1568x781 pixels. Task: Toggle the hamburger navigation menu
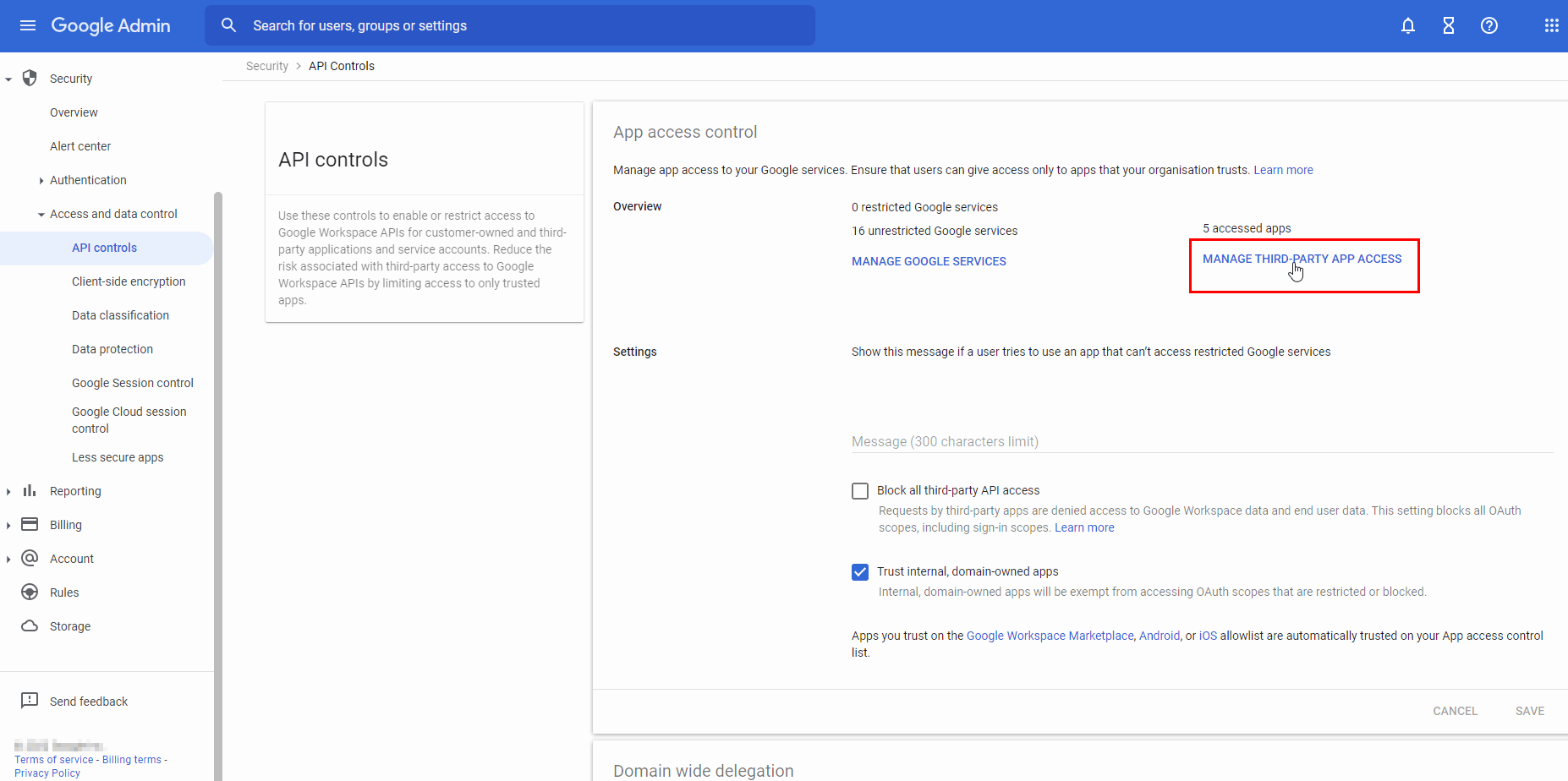pyautogui.click(x=28, y=25)
